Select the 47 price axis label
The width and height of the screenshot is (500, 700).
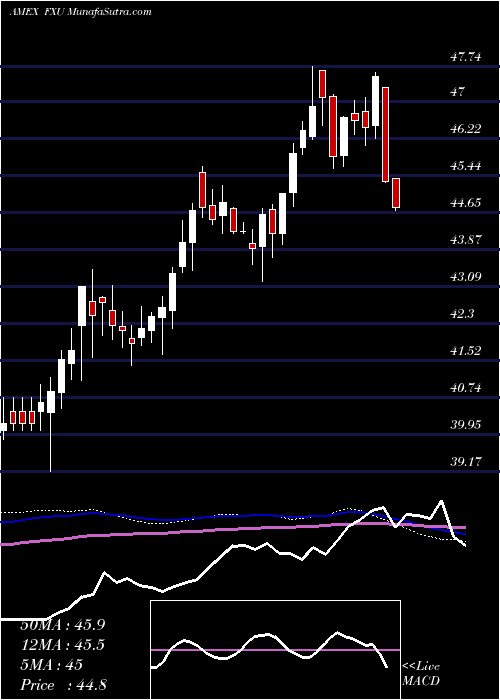point(458,92)
